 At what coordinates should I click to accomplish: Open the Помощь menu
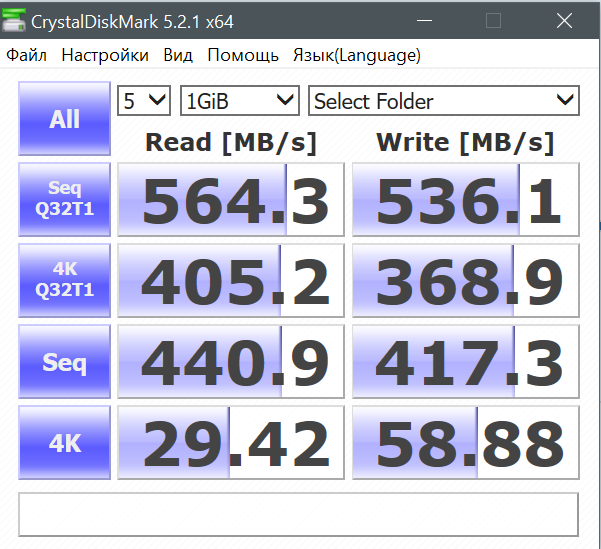(243, 55)
